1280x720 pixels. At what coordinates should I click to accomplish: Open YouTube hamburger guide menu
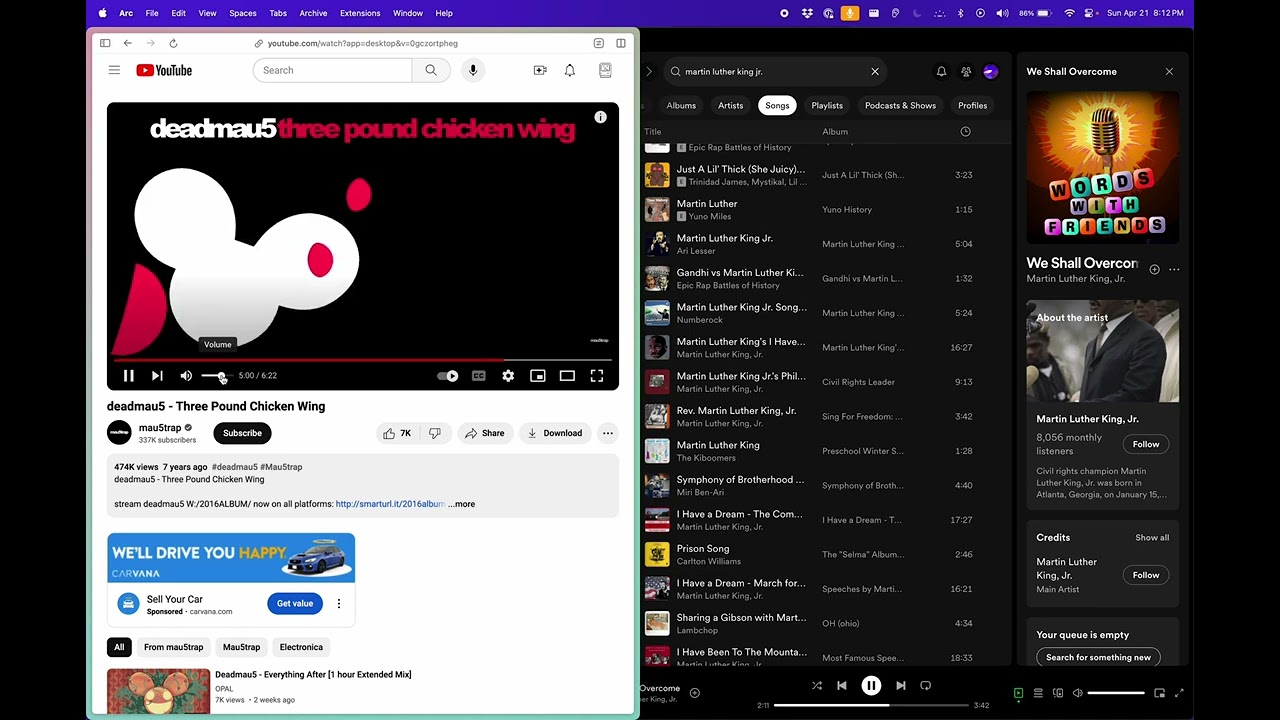(114, 70)
